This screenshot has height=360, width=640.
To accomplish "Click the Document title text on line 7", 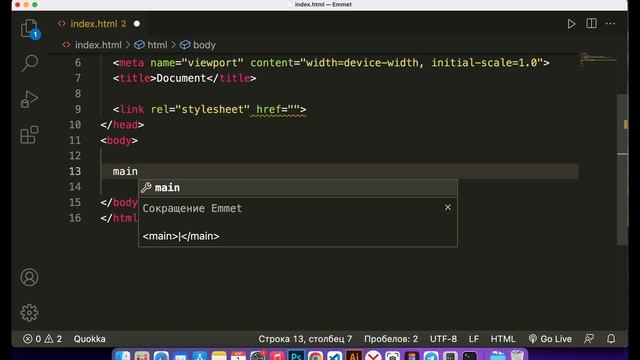I will 181,78.
